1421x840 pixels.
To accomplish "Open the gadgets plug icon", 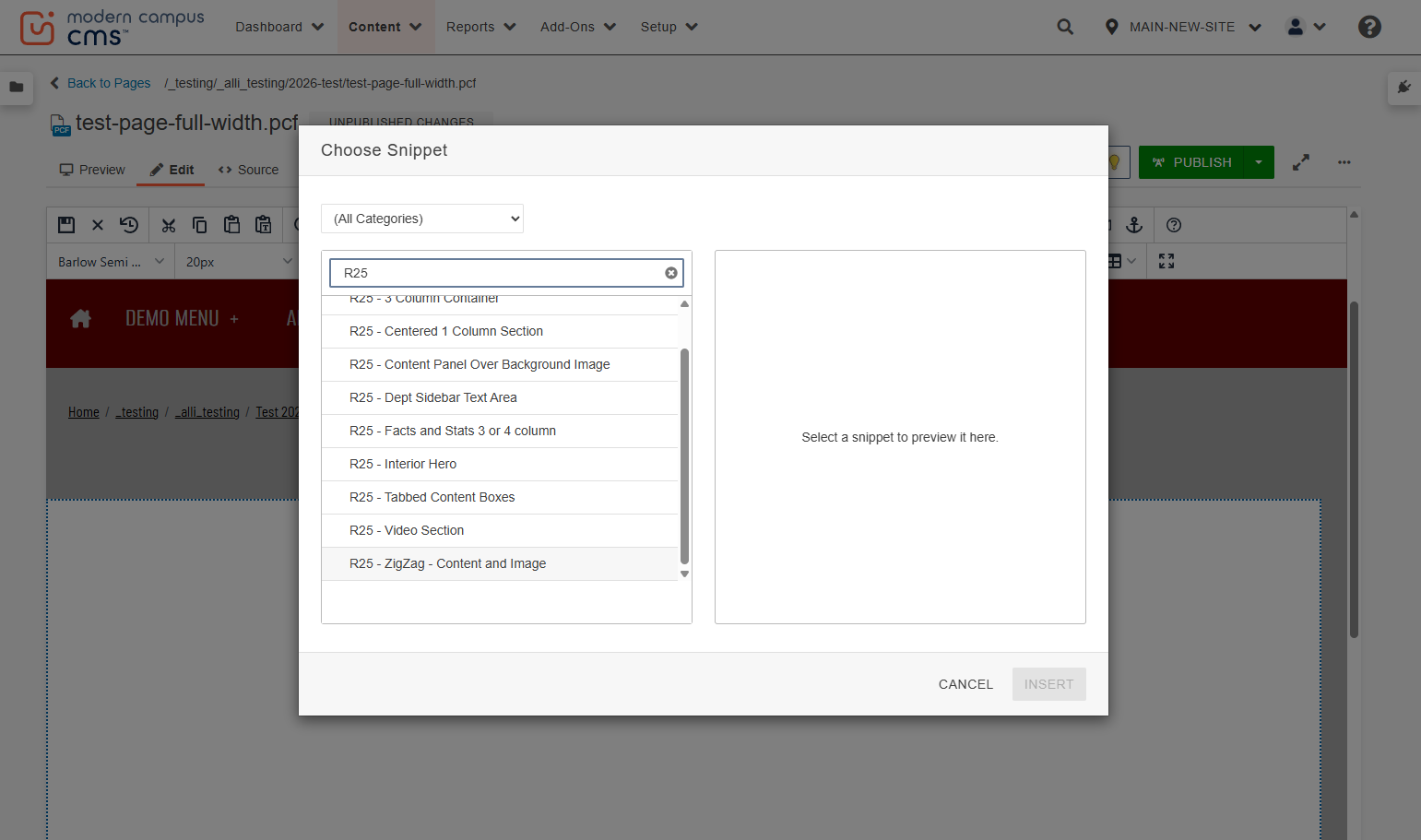I will [1404, 87].
